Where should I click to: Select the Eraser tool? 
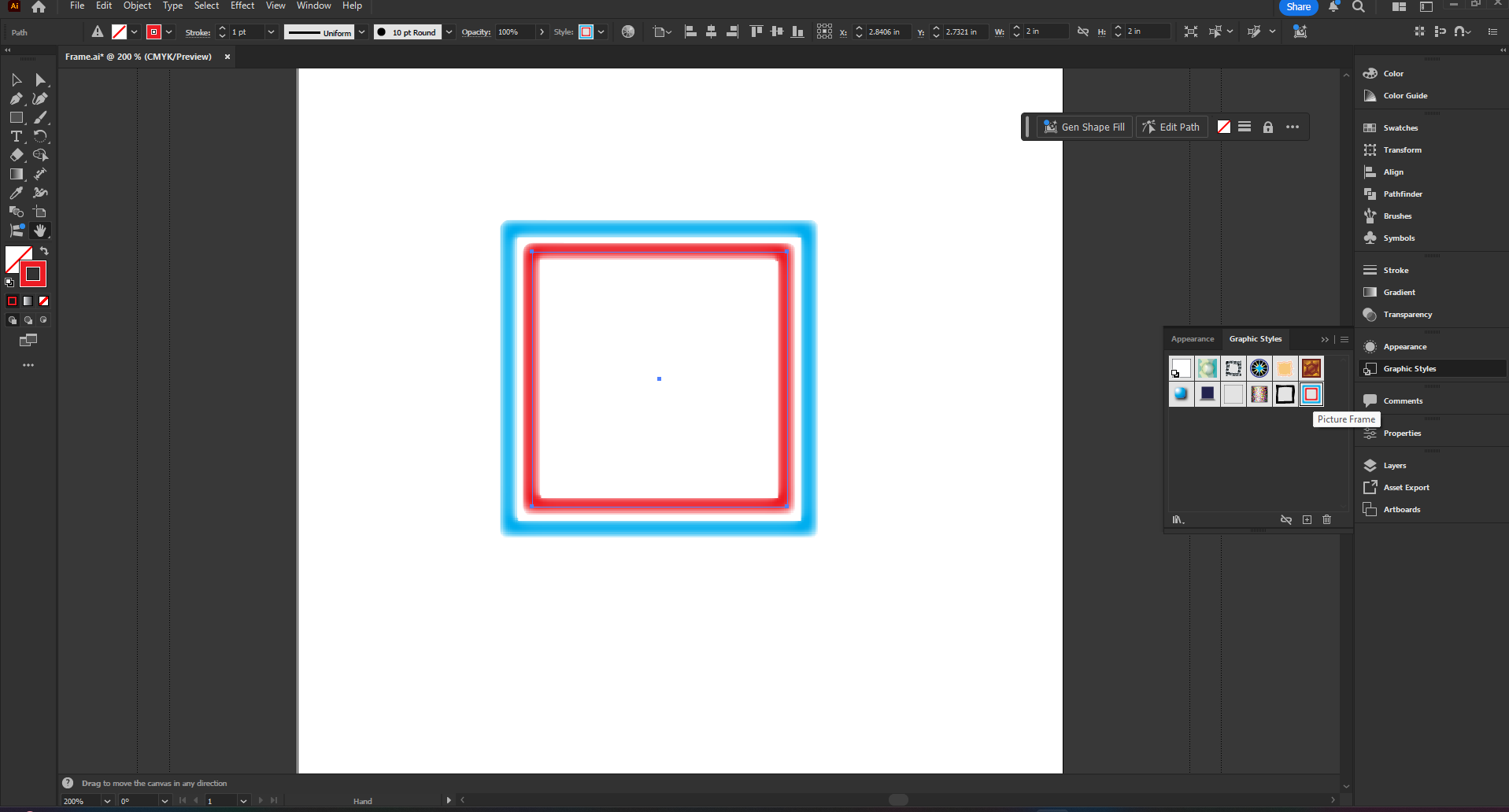[x=17, y=155]
